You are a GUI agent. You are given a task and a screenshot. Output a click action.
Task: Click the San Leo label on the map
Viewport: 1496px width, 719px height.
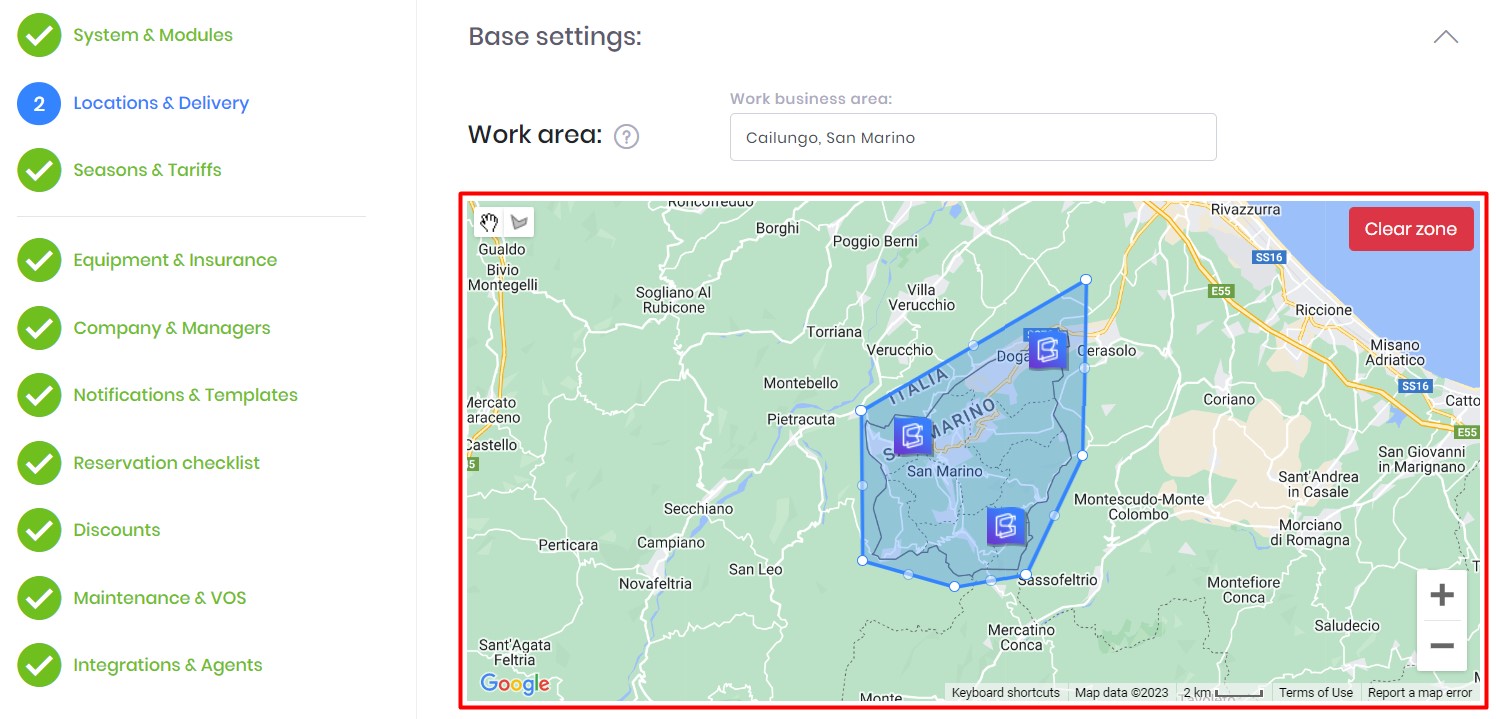(x=755, y=569)
